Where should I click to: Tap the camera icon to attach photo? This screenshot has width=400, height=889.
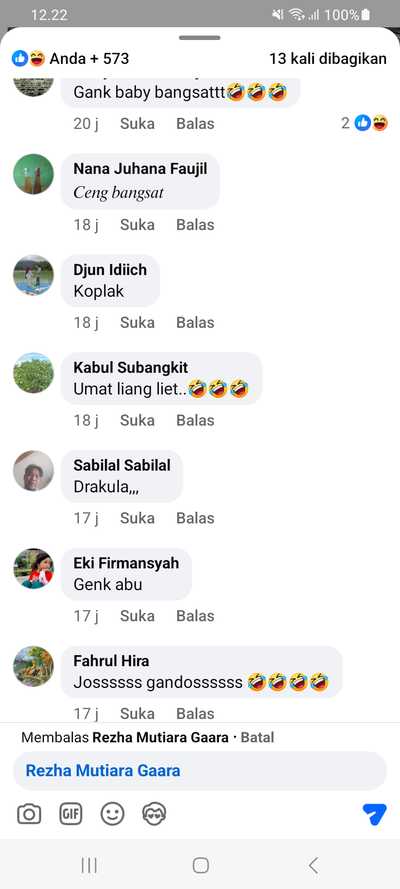click(x=29, y=815)
